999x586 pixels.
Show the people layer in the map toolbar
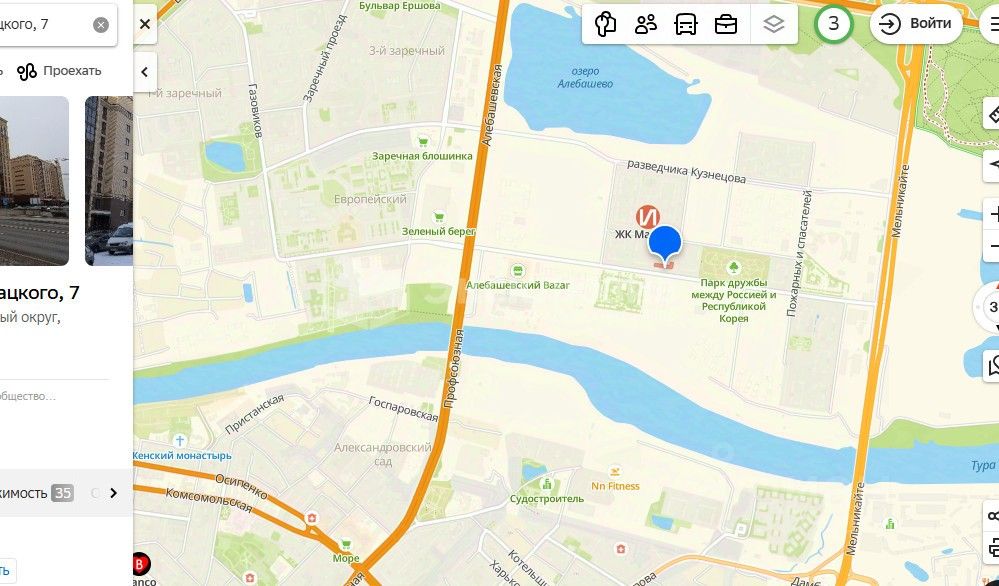pyautogui.click(x=645, y=24)
